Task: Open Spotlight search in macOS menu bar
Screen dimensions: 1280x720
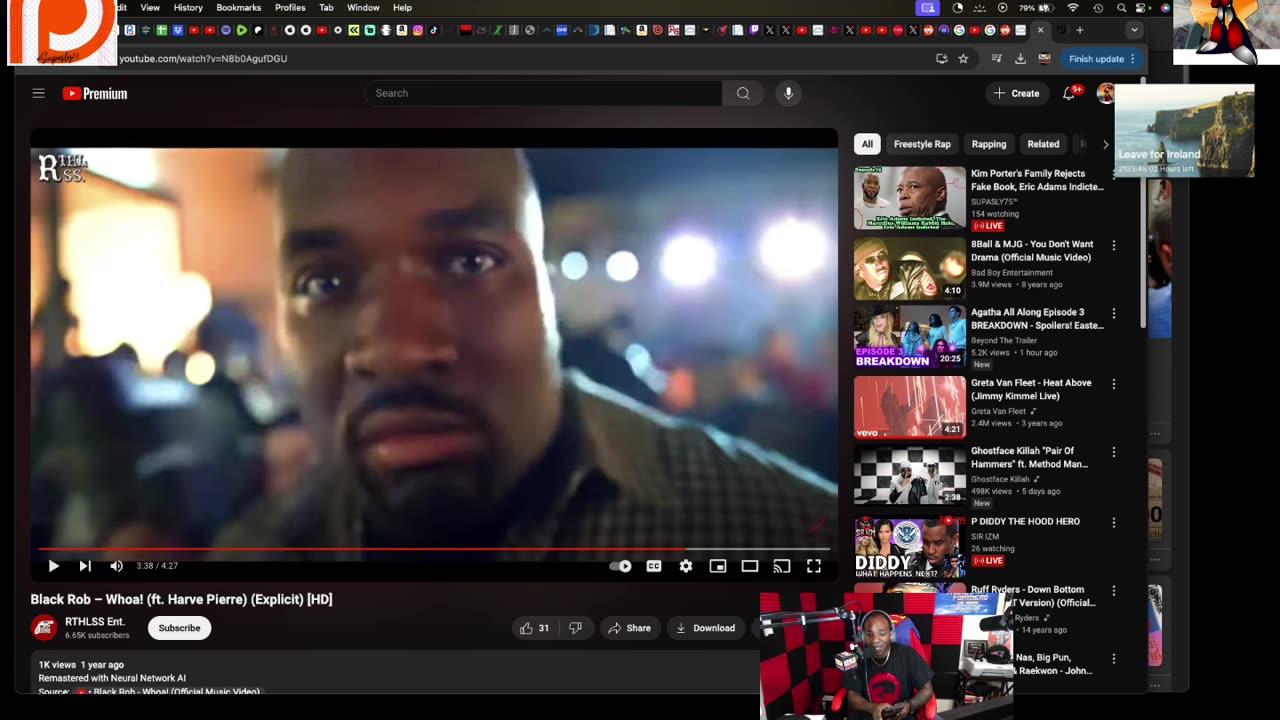Action: (1121, 8)
